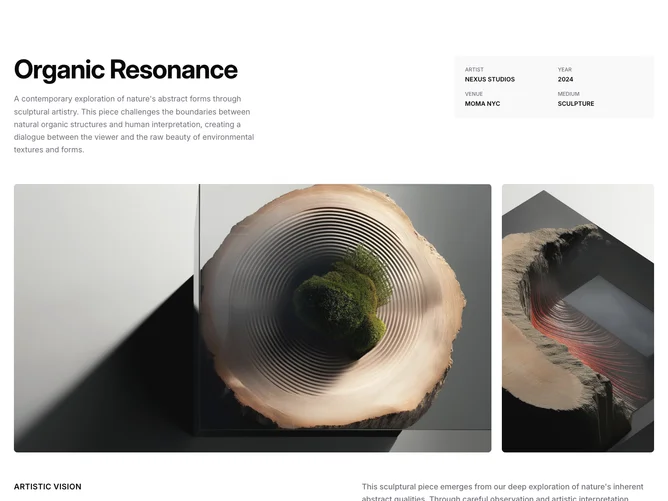Click the Organic Resonance heading
Screen dimensions: 668x501
(126, 69)
